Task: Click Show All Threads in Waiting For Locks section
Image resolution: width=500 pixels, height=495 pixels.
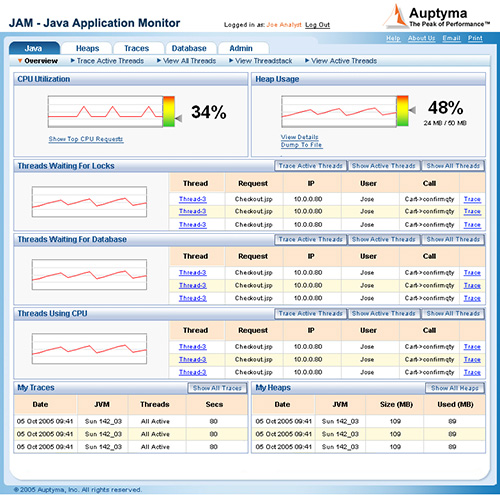Action: pyautogui.click(x=453, y=166)
